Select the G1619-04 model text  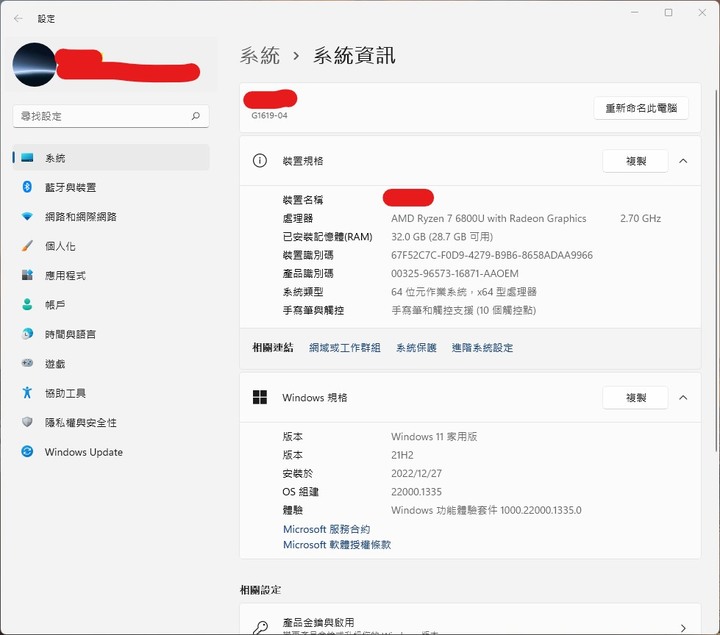coord(270,116)
